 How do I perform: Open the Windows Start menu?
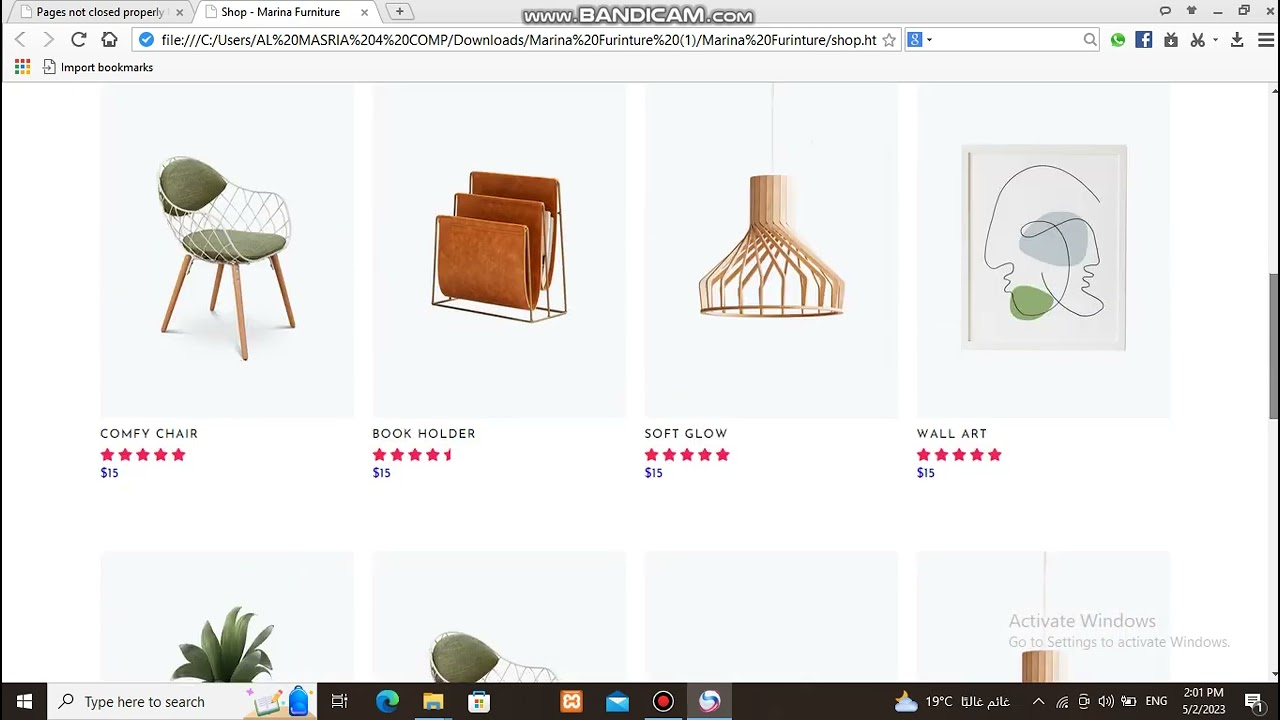[x=24, y=701]
